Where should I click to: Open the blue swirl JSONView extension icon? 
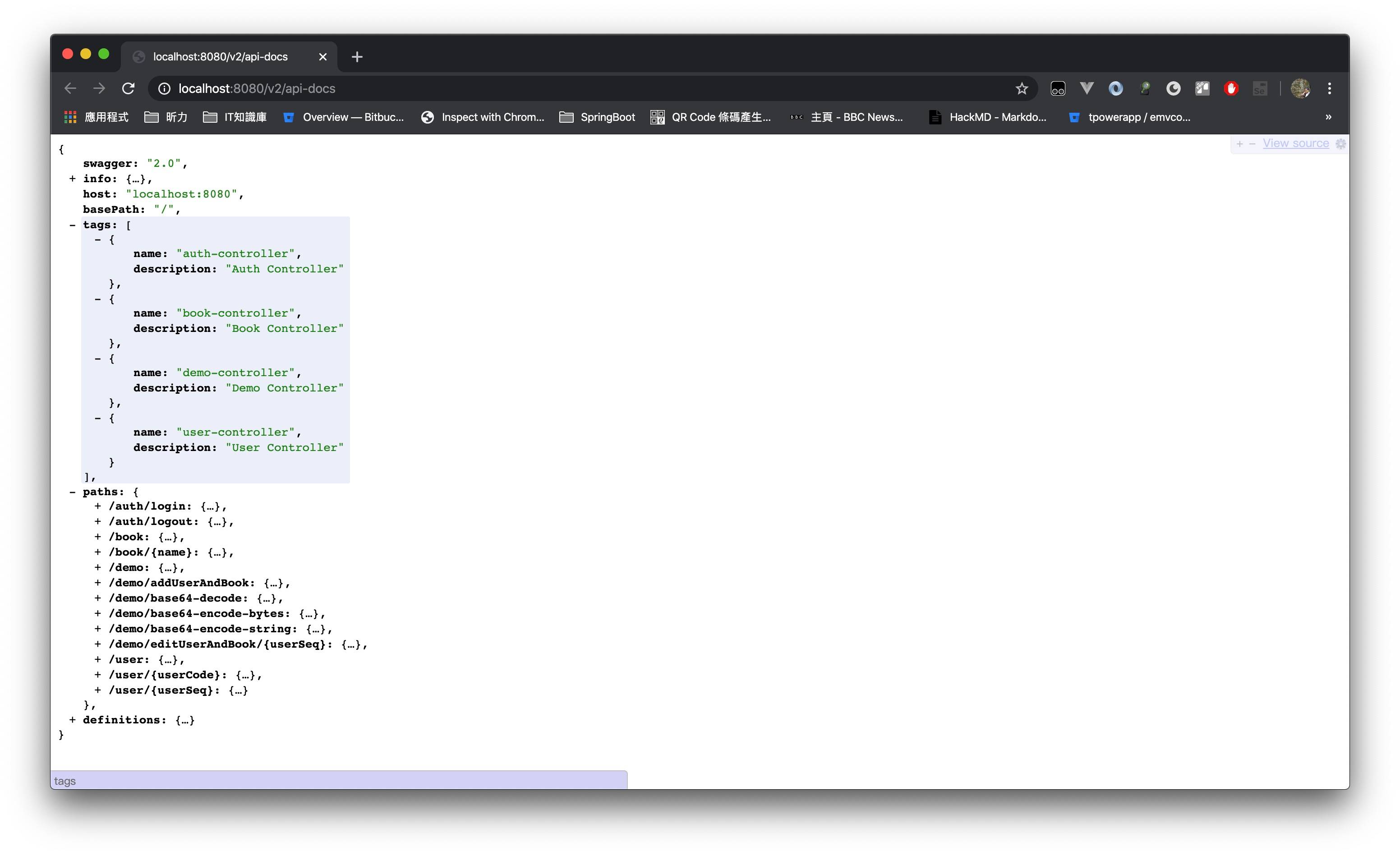point(1116,88)
